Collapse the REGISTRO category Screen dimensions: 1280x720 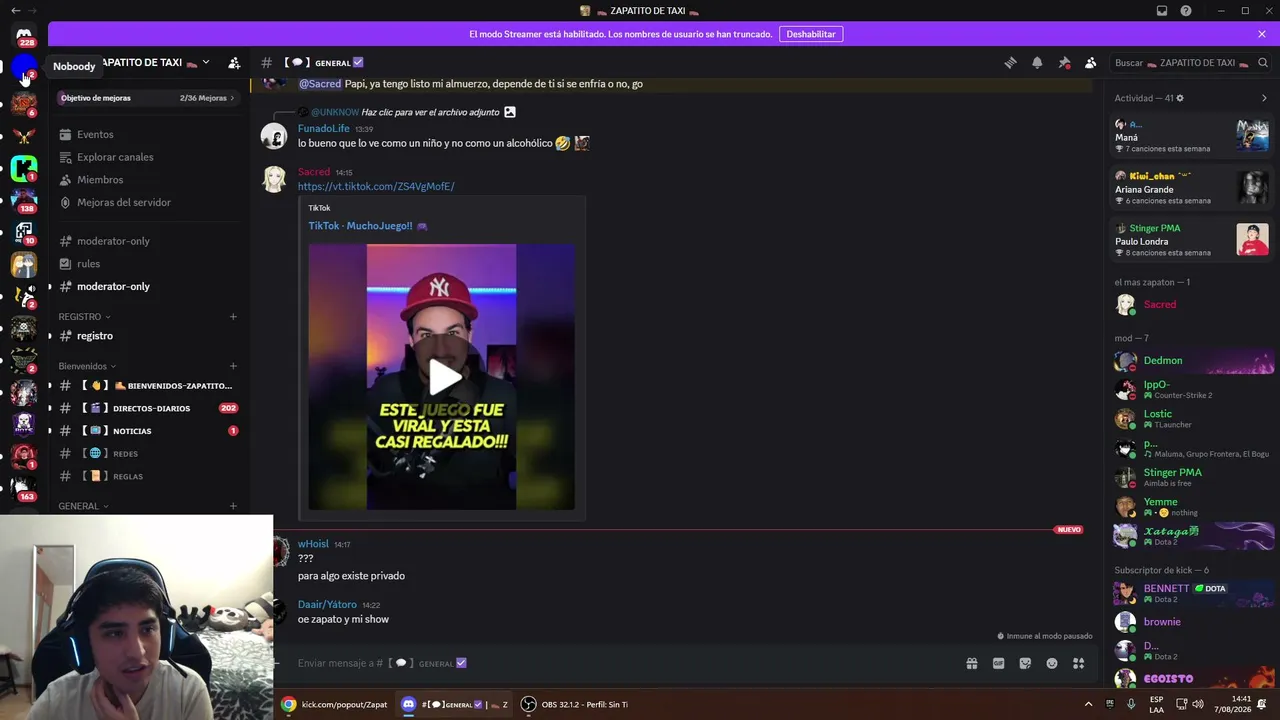click(x=84, y=317)
